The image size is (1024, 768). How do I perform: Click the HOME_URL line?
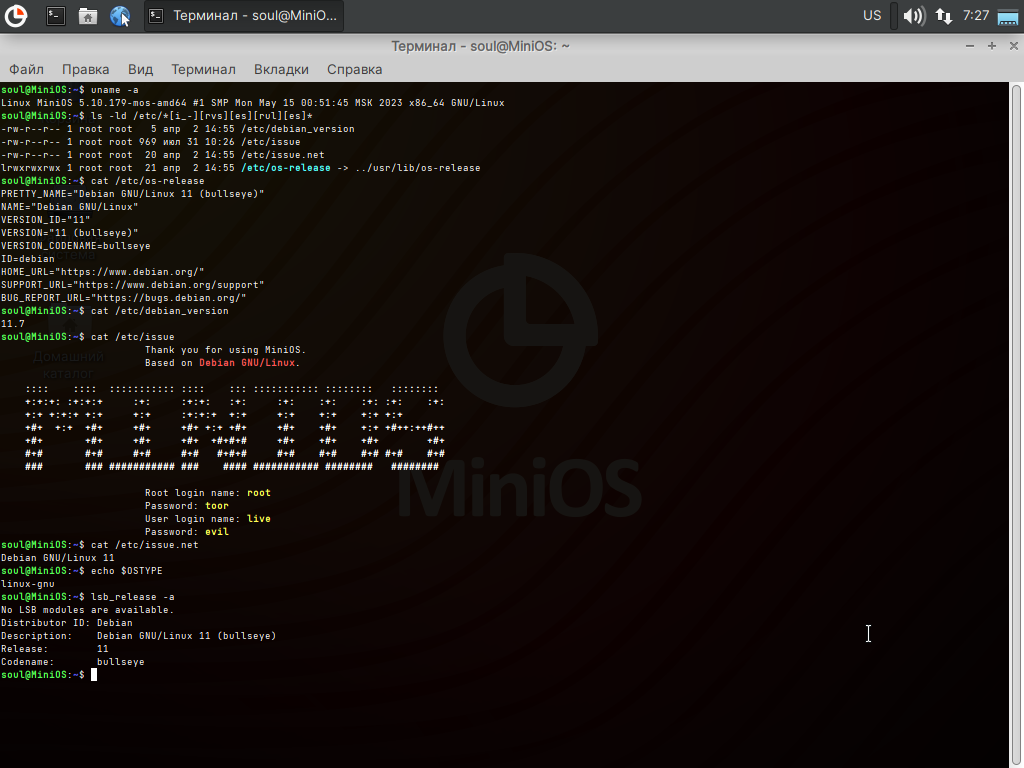[103, 272]
